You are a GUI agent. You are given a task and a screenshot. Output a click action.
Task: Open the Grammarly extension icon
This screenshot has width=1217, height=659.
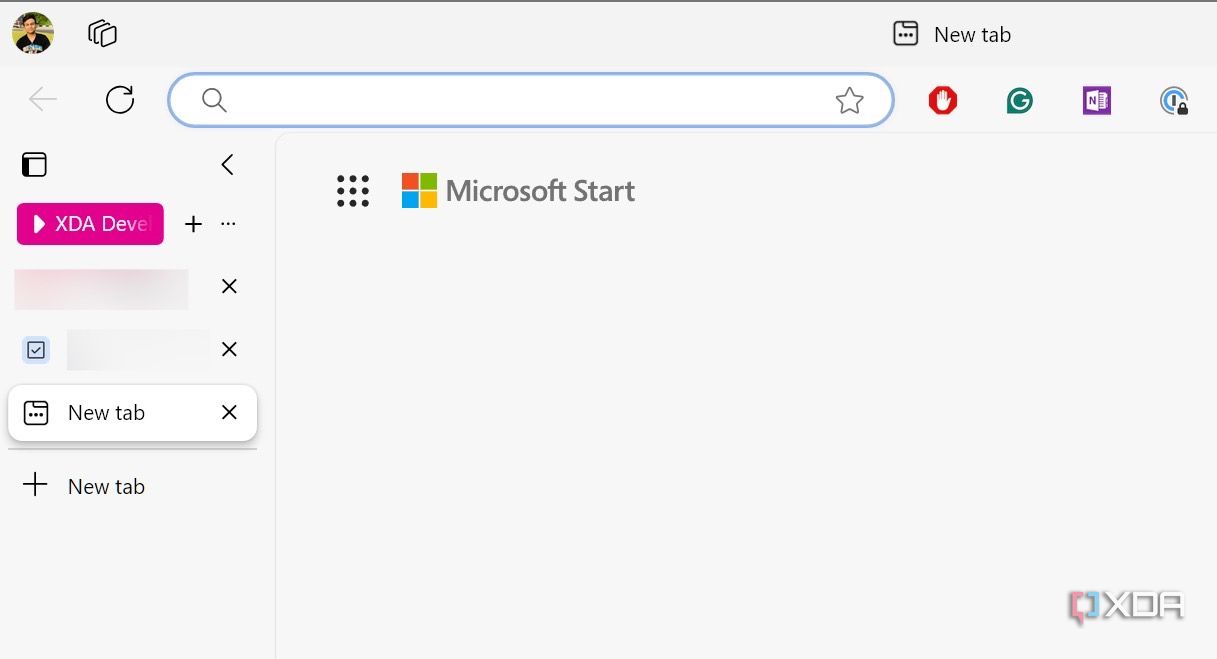(x=1019, y=100)
